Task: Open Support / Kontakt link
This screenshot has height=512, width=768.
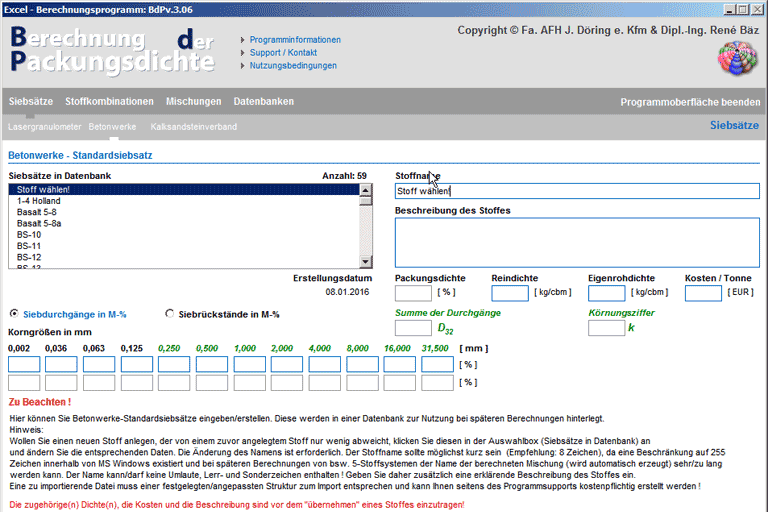Action: click(x=283, y=53)
